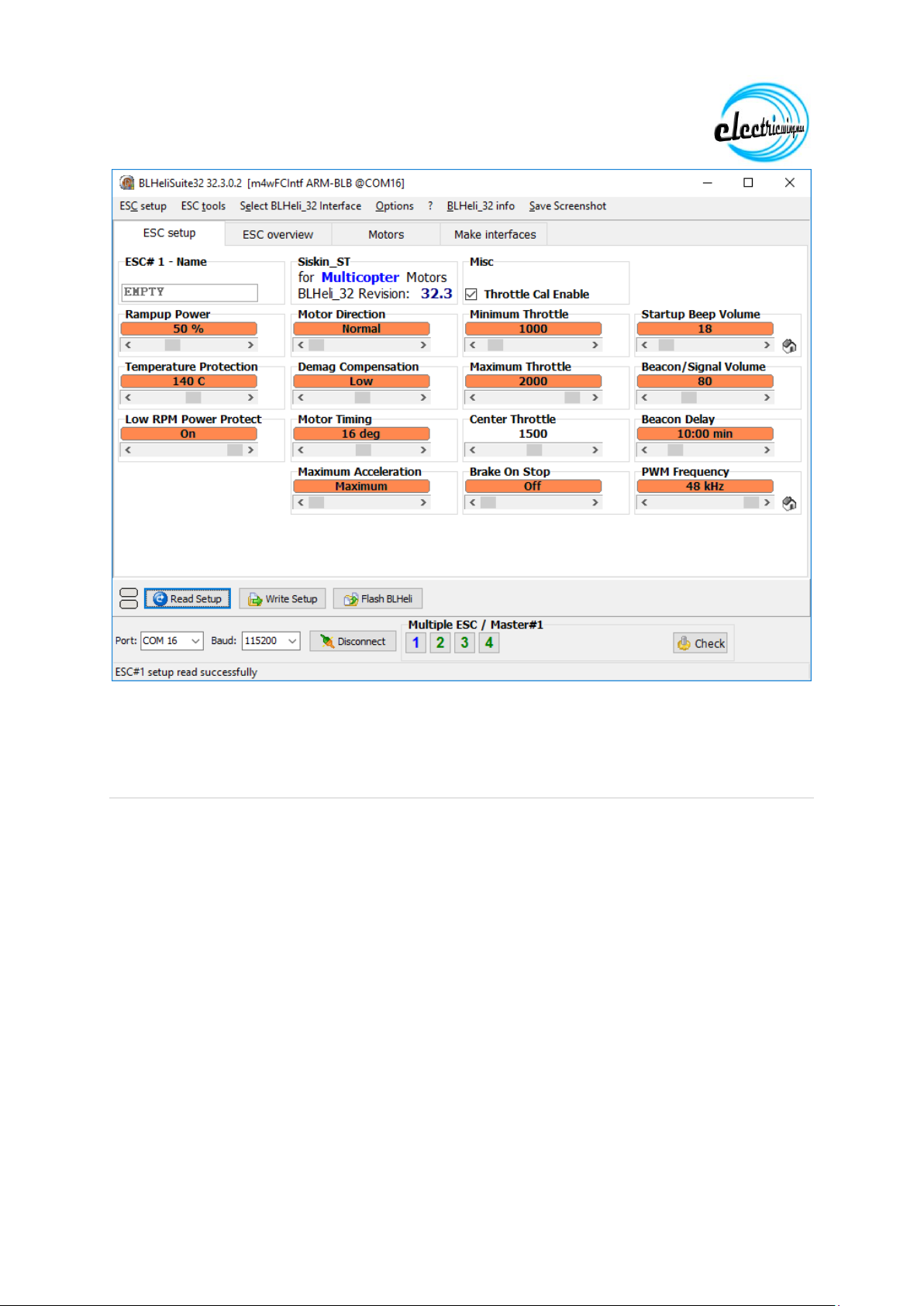Click left arrow of PWM Frequency slider
924x1306 pixels.
click(644, 503)
